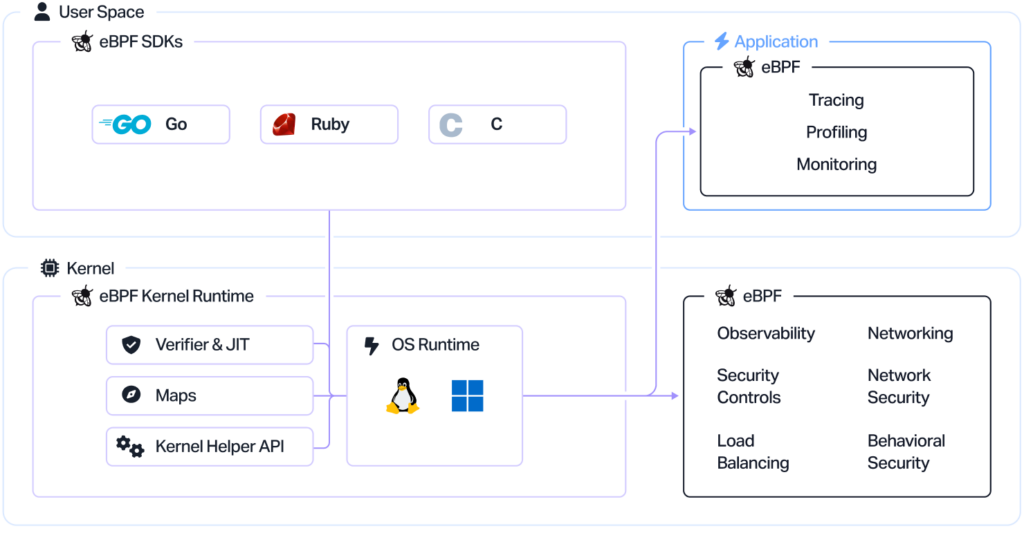
Task: Click the 'User Space' heading
Action: pyautogui.click(x=101, y=12)
